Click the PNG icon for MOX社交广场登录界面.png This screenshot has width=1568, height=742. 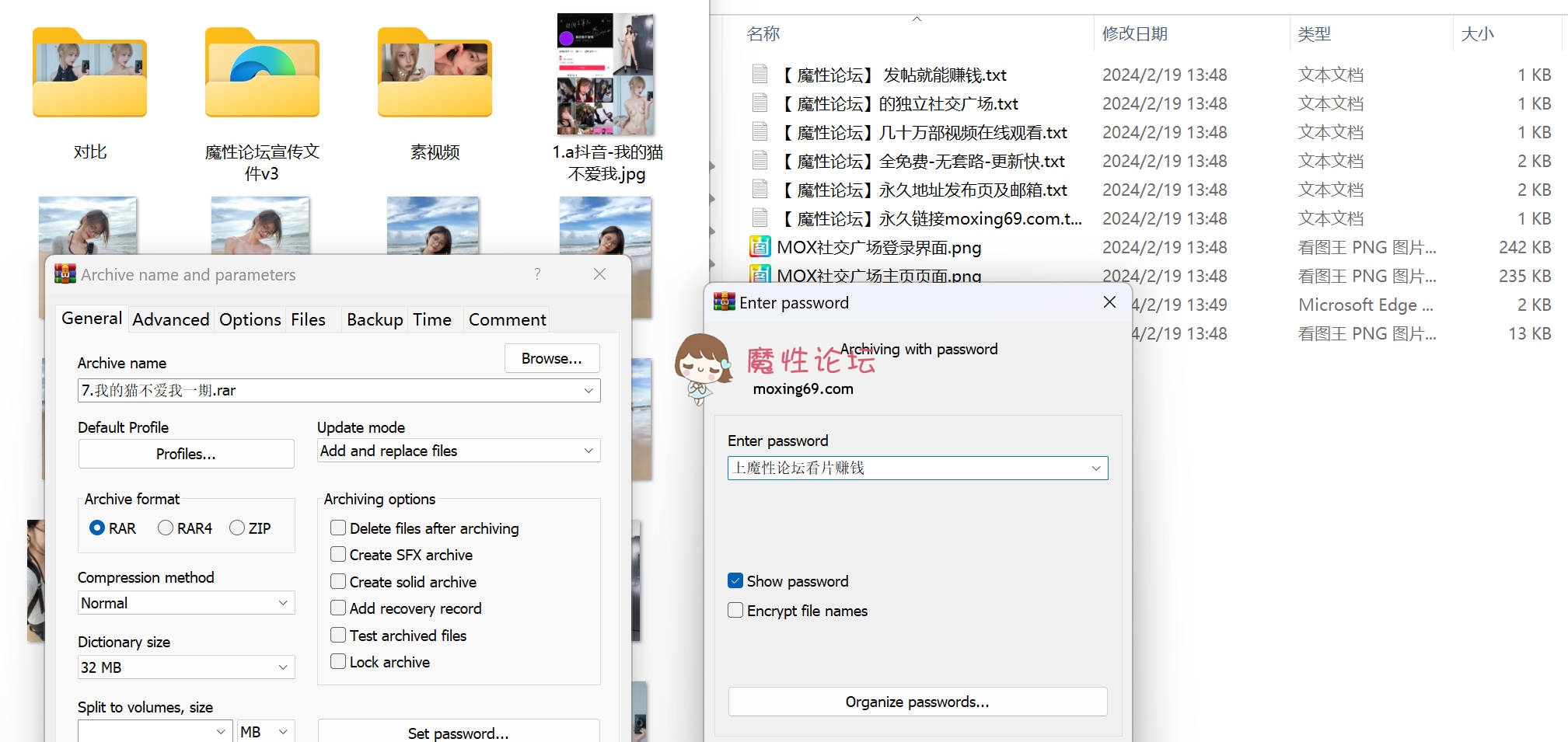tap(760, 247)
